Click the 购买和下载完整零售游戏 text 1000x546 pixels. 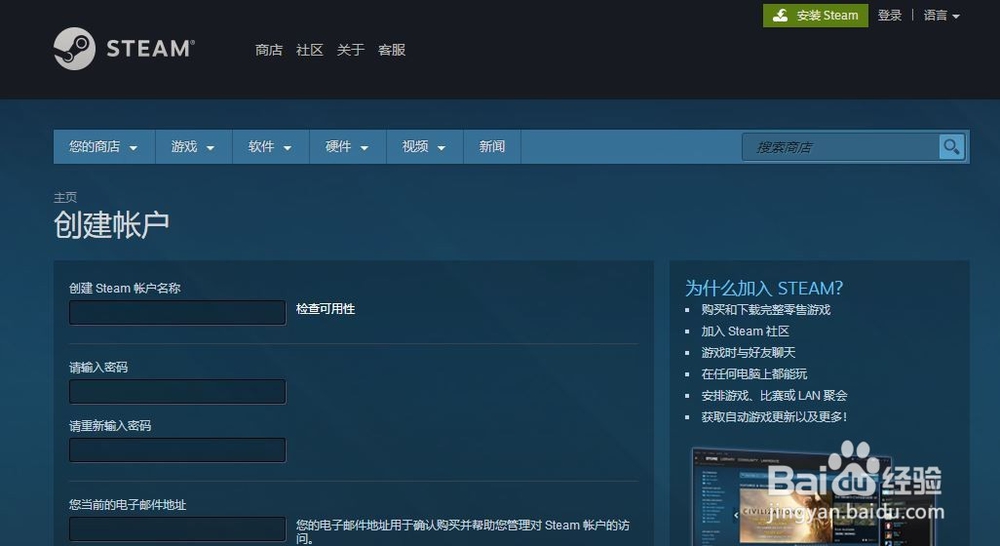766,310
